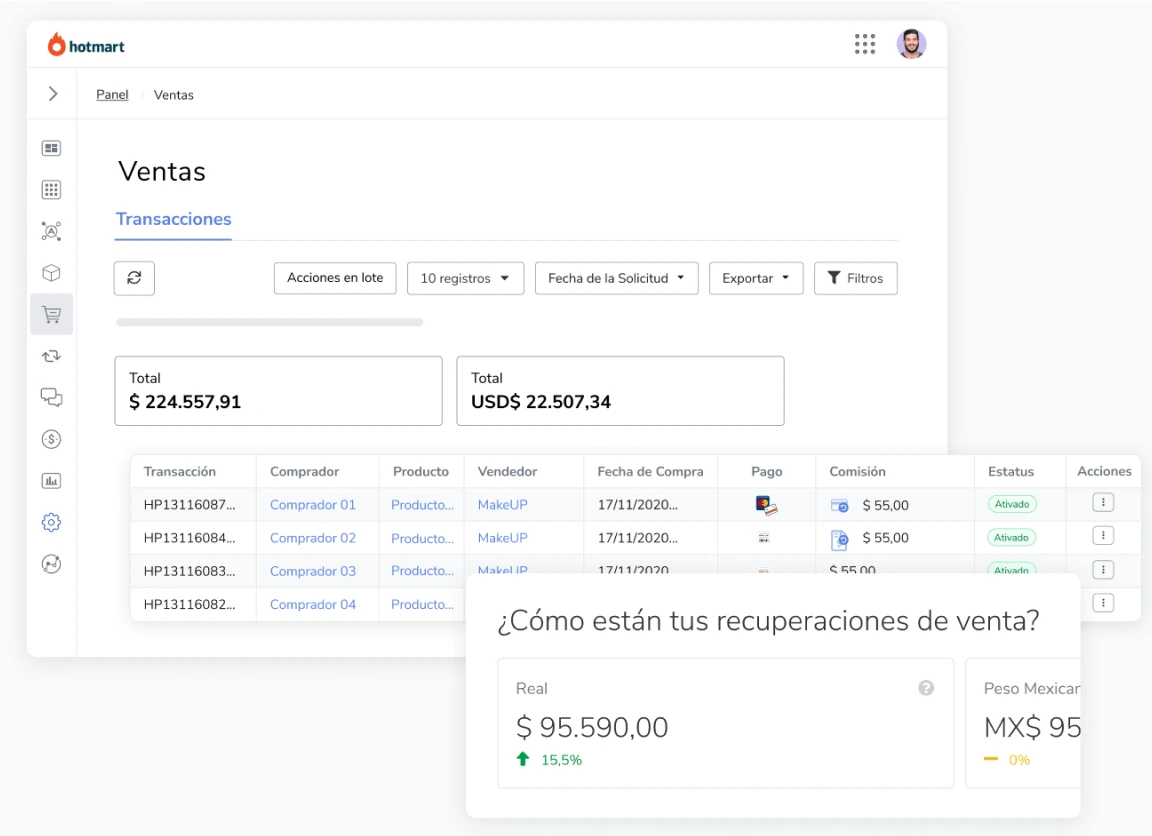Open the Real metric help tooltip icon
The height and width of the screenshot is (836, 1152).
tap(926, 687)
